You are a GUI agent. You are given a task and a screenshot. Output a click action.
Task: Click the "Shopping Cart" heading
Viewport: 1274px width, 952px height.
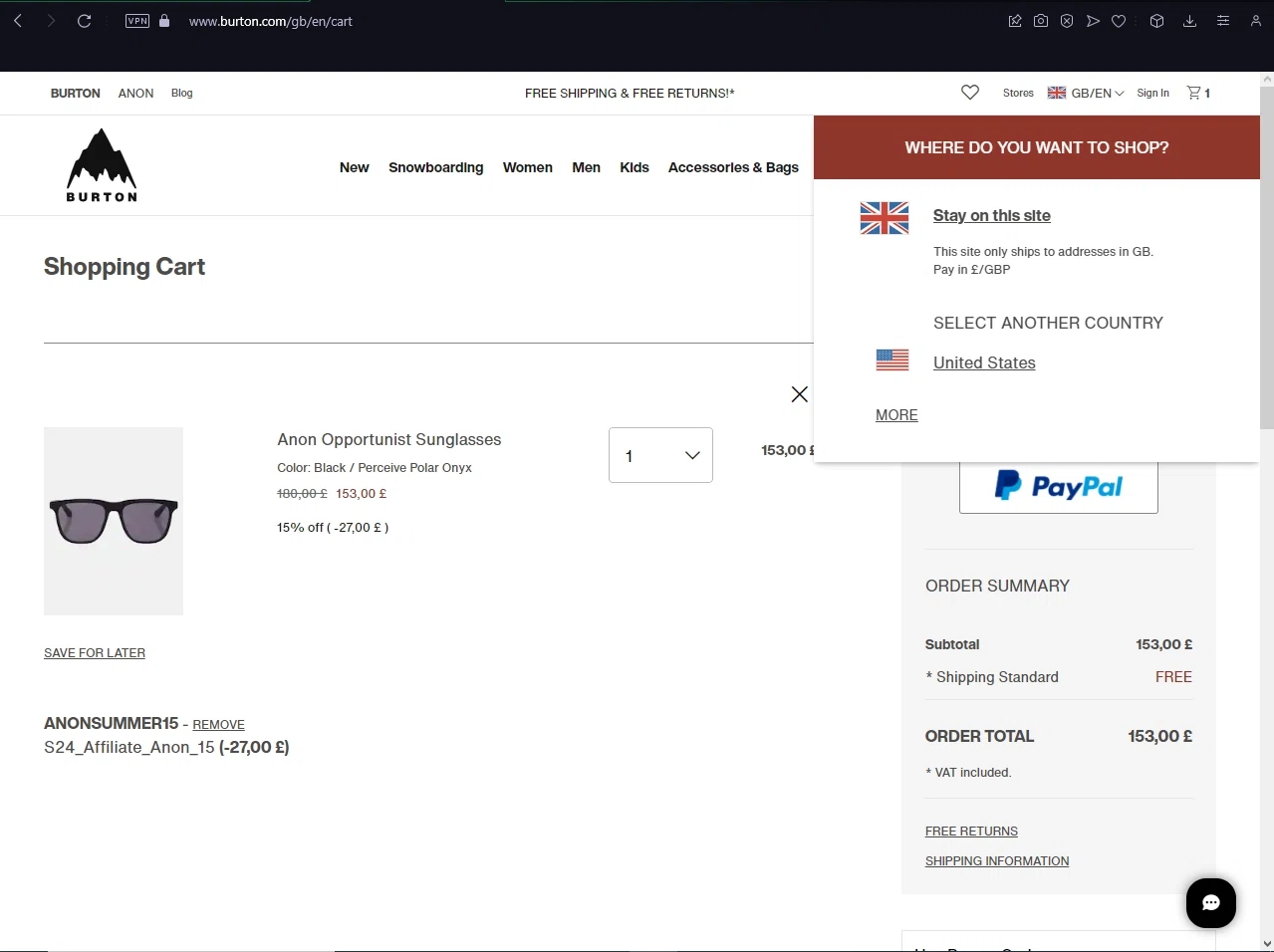pyautogui.click(x=125, y=267)
